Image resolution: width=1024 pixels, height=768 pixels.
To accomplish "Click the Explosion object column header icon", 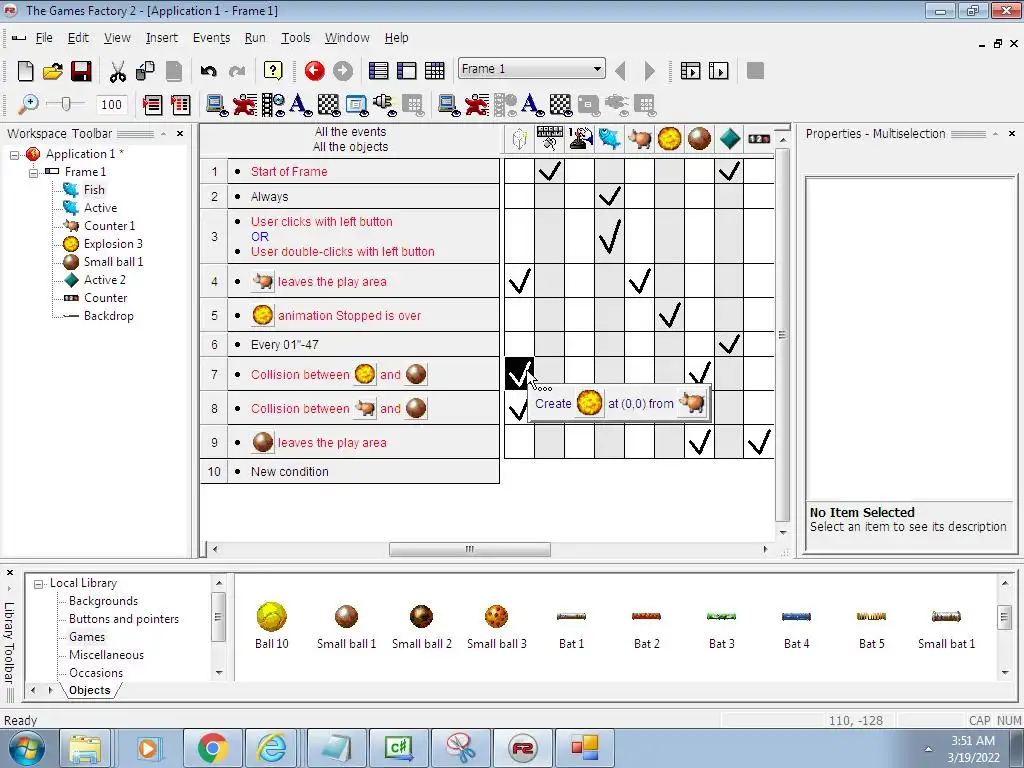I will coord(669,138).
